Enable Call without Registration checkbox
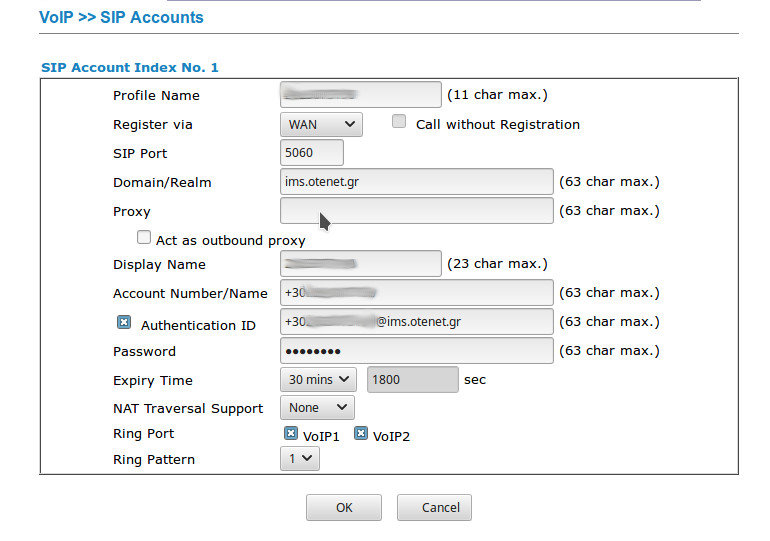 (399, 122)
